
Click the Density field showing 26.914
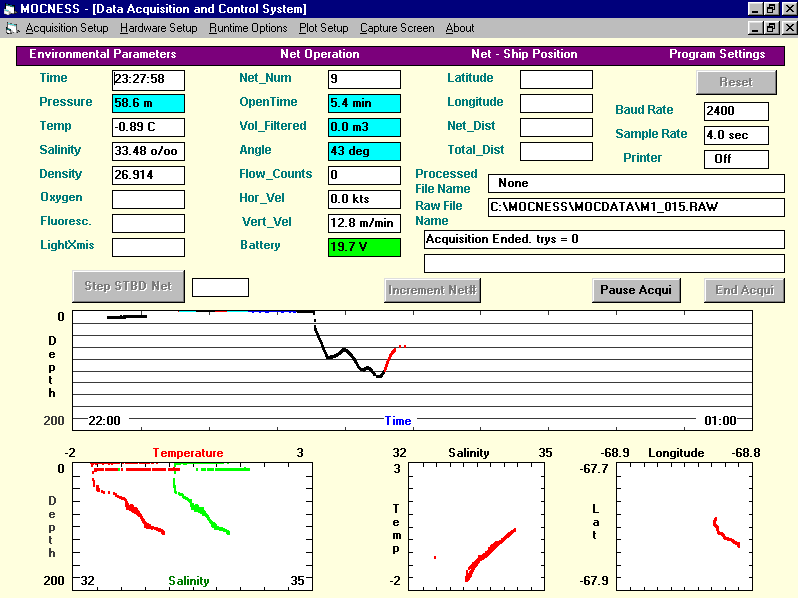pos(148,175)
